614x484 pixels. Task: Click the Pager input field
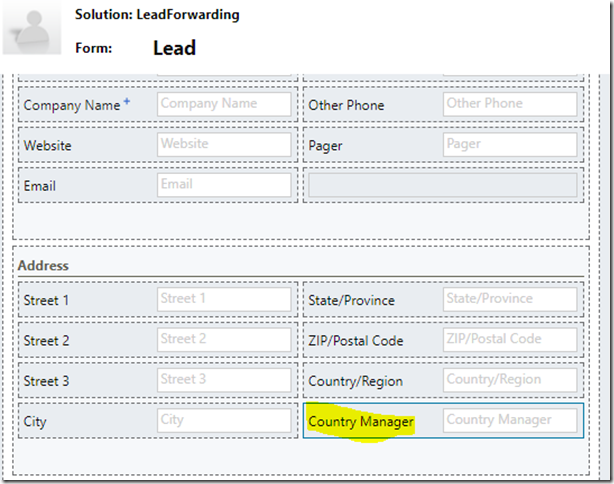(x=510, y=144)
